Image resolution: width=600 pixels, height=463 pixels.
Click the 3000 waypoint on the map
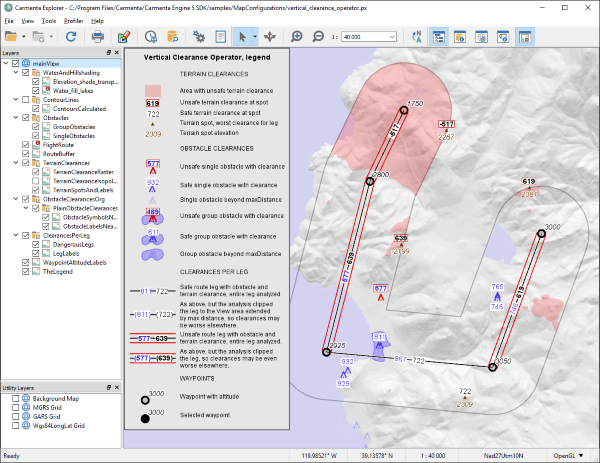coord(541,234)
